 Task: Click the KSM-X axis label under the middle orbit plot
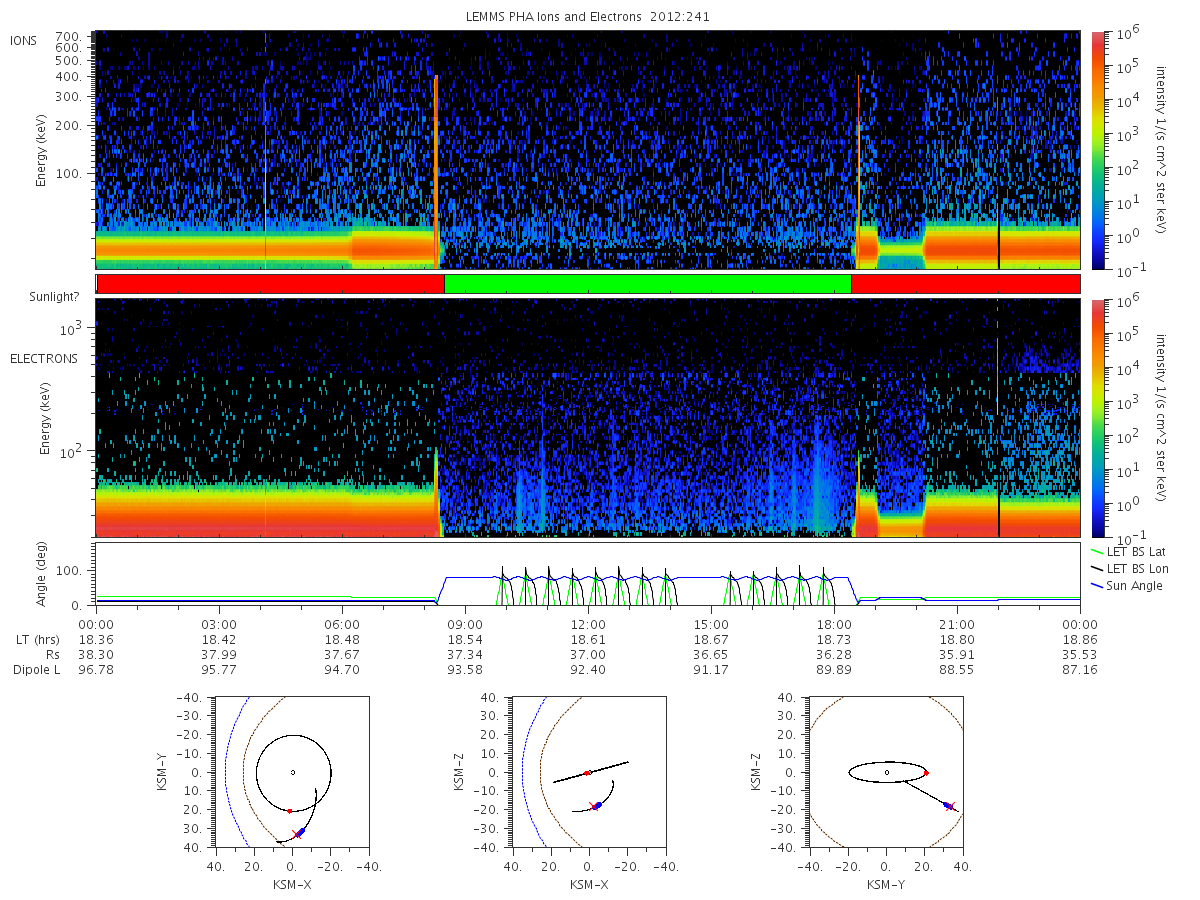pyautogui.click(x=589, y=885)
